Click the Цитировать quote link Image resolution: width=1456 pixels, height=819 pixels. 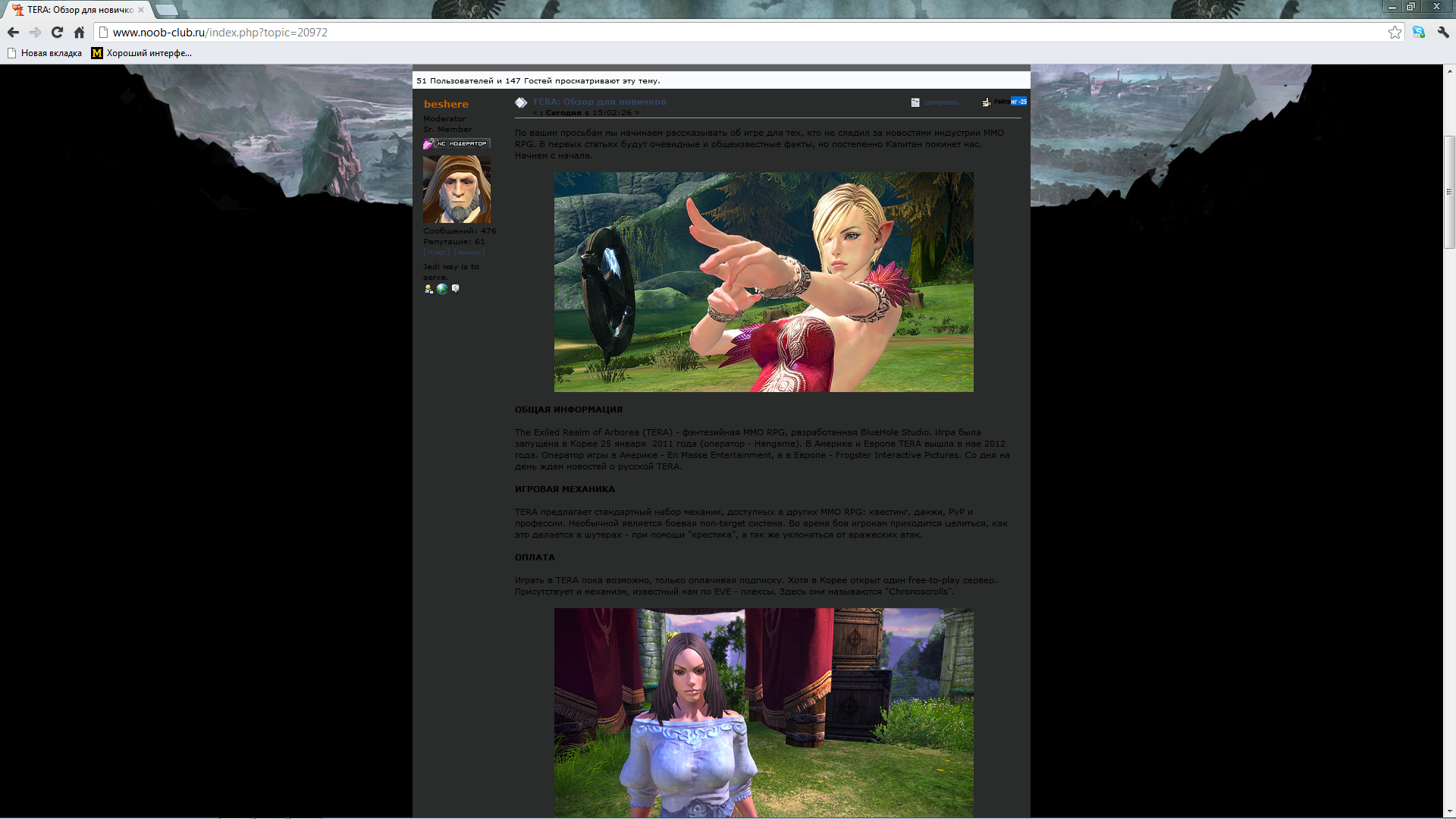point(941,102)
